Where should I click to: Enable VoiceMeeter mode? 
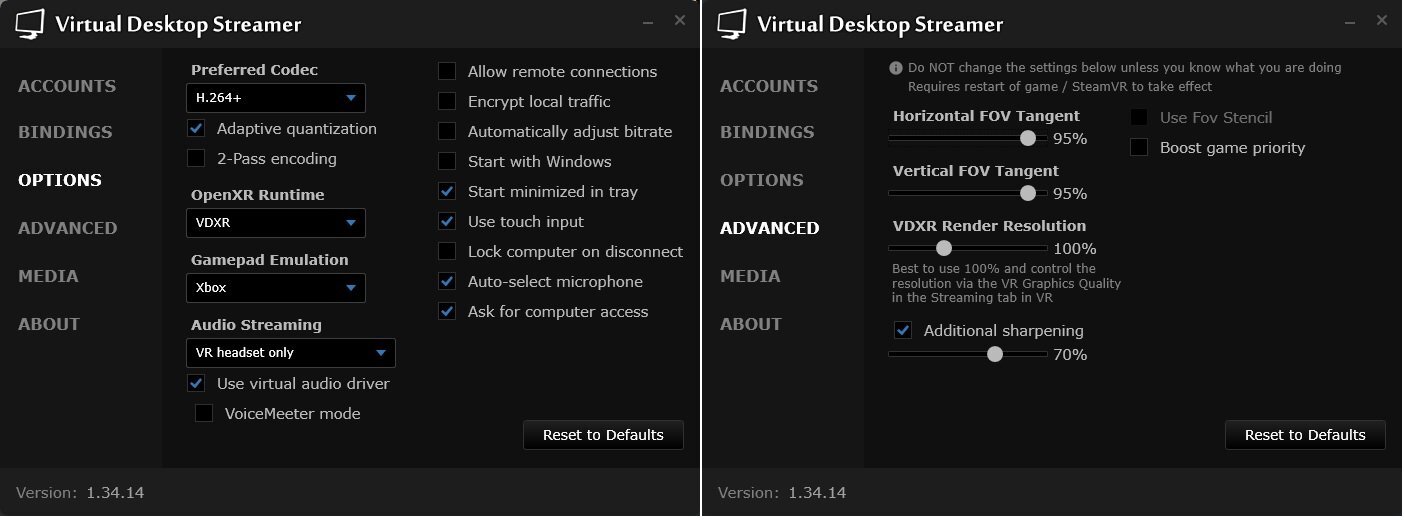tap(204, 413)
